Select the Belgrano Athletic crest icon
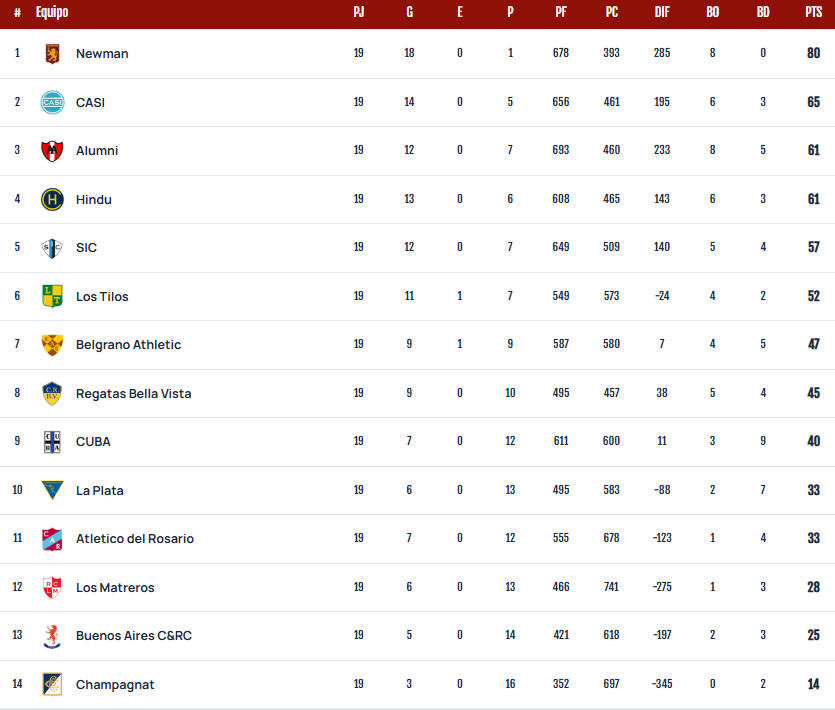This screenshot has width=835, height=710. 52,345
